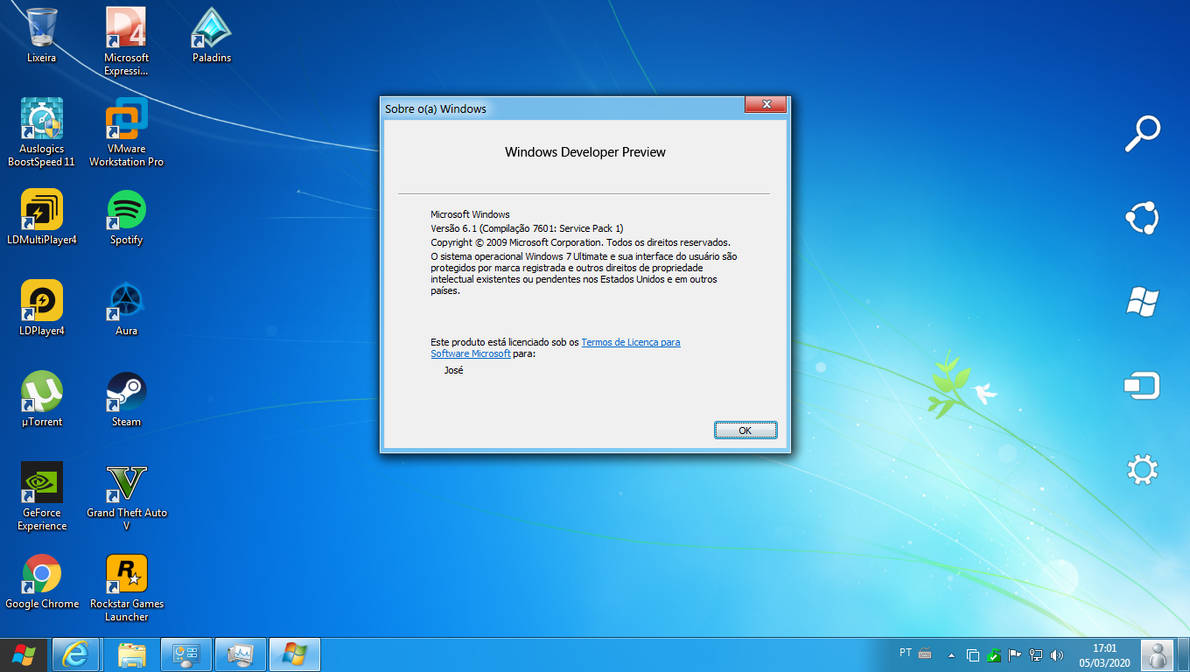This screenshot has height=672, width=1190.
Task: Open Windows Explorer folder on taskbar
Action: coord(131,655)
